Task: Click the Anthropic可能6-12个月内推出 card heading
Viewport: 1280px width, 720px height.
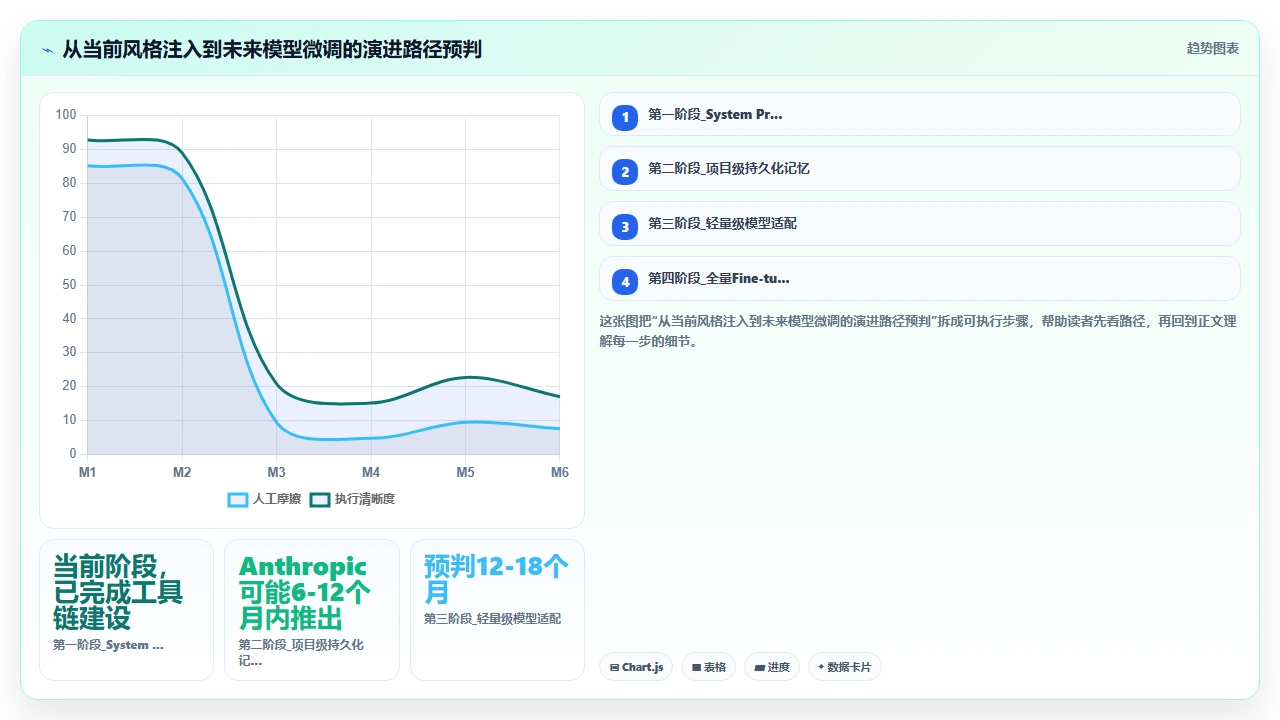Action: [305, 592]
